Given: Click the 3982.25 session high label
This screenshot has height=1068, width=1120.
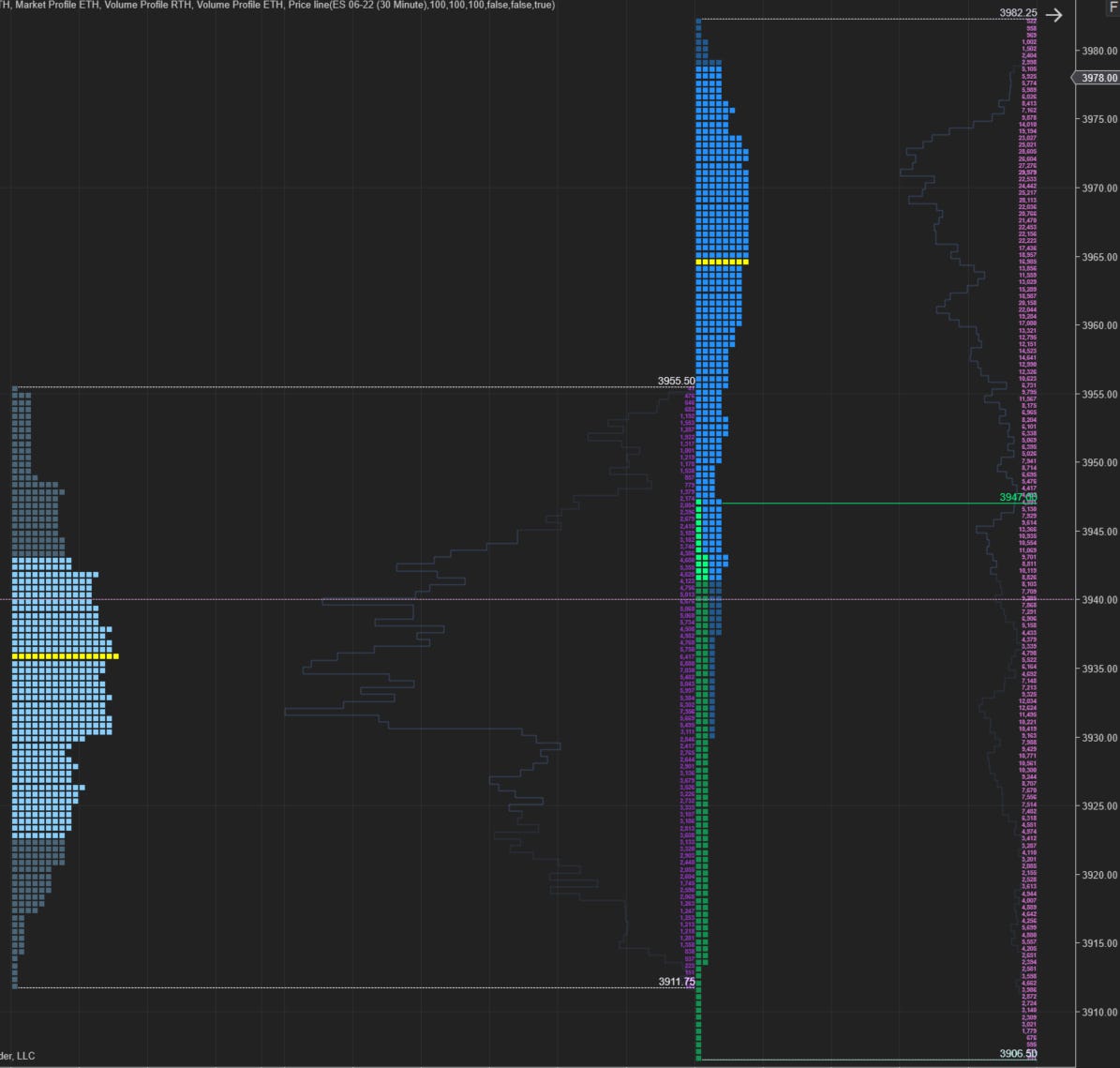Looking at the screenshot, I should [x=1018, y=13].
